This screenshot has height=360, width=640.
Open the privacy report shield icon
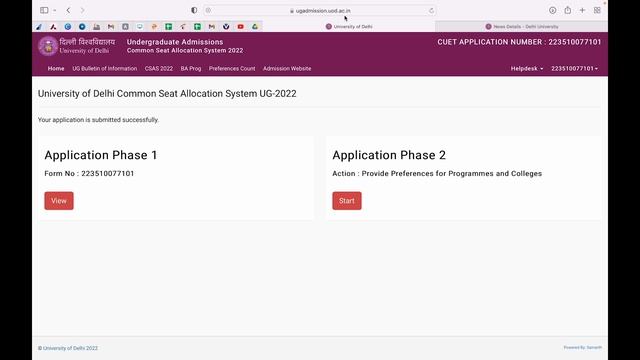194,10
